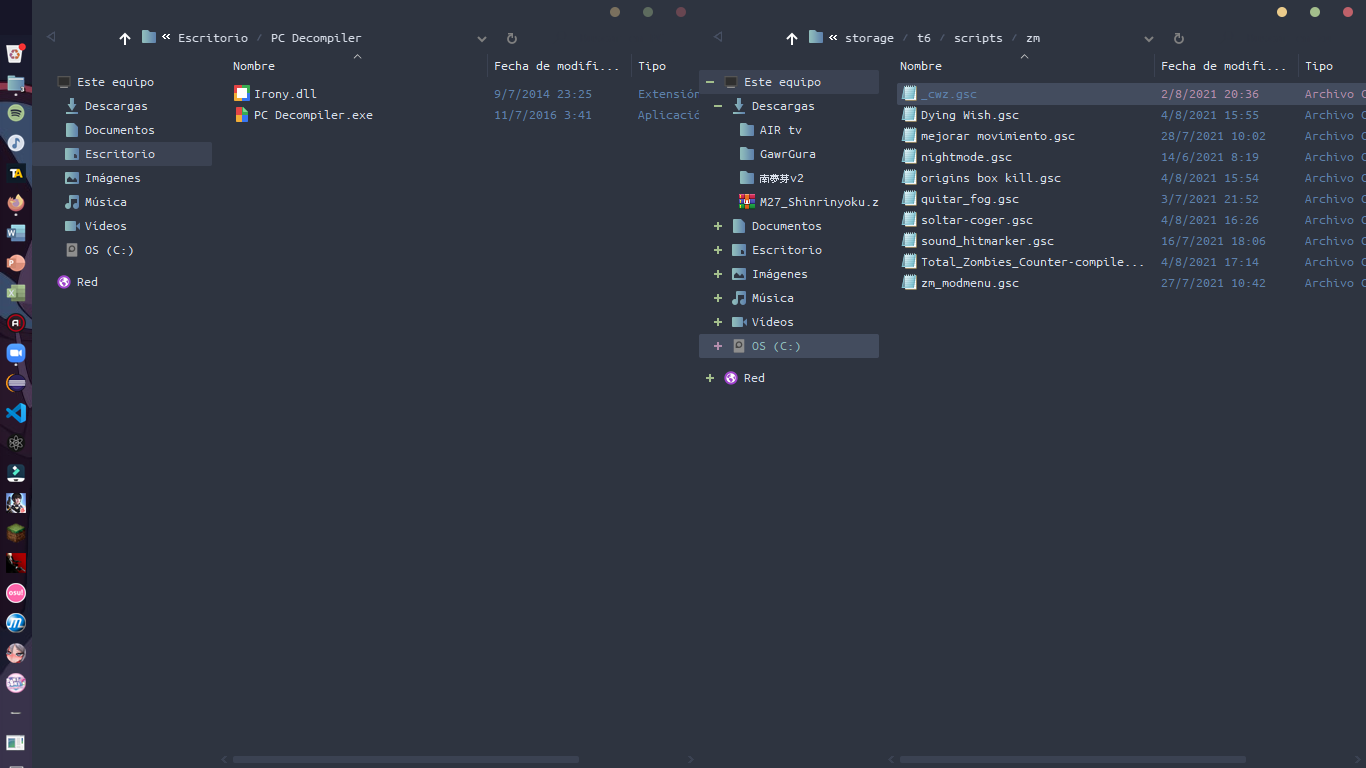
Task: Go to t6 breadcrumb segment
Action: pos(924,38)
